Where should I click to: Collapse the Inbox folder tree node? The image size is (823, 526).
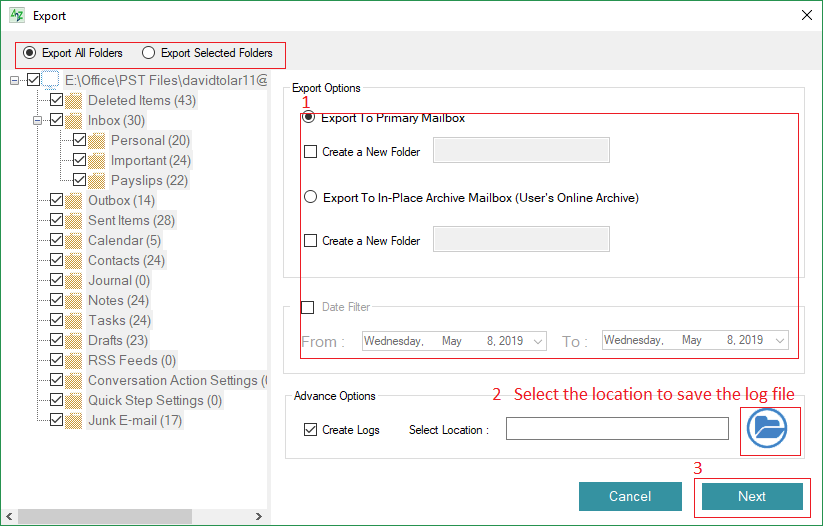click(x=38, y=121)
